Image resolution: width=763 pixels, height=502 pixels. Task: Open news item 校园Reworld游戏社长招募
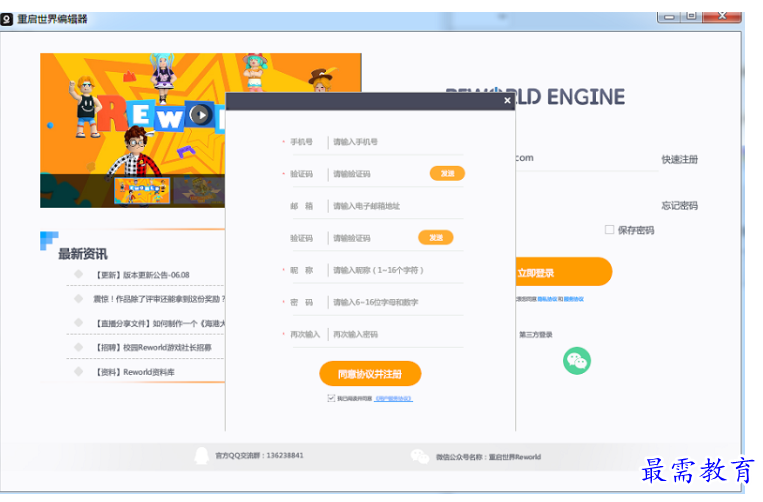tap(153, 348)
